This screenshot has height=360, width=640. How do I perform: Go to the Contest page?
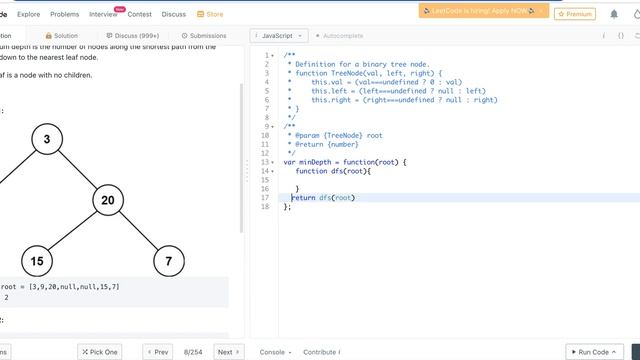pyautogui.click(x=139, y=14)
